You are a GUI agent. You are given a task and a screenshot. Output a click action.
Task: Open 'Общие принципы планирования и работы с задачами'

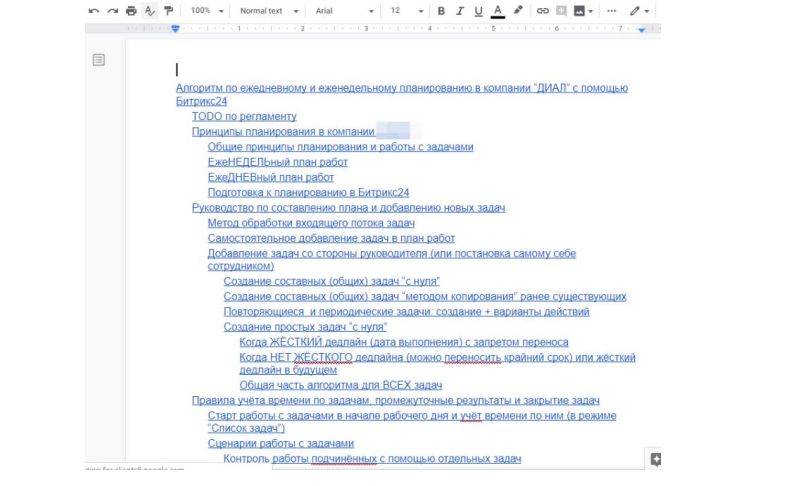[x=340, y=147]
